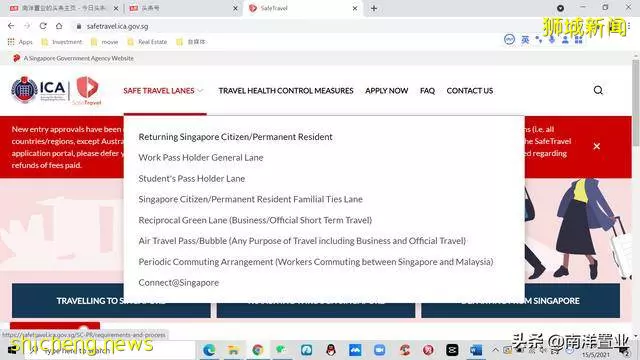Open CapCut icon in taskbar

[x=452, y=350]
